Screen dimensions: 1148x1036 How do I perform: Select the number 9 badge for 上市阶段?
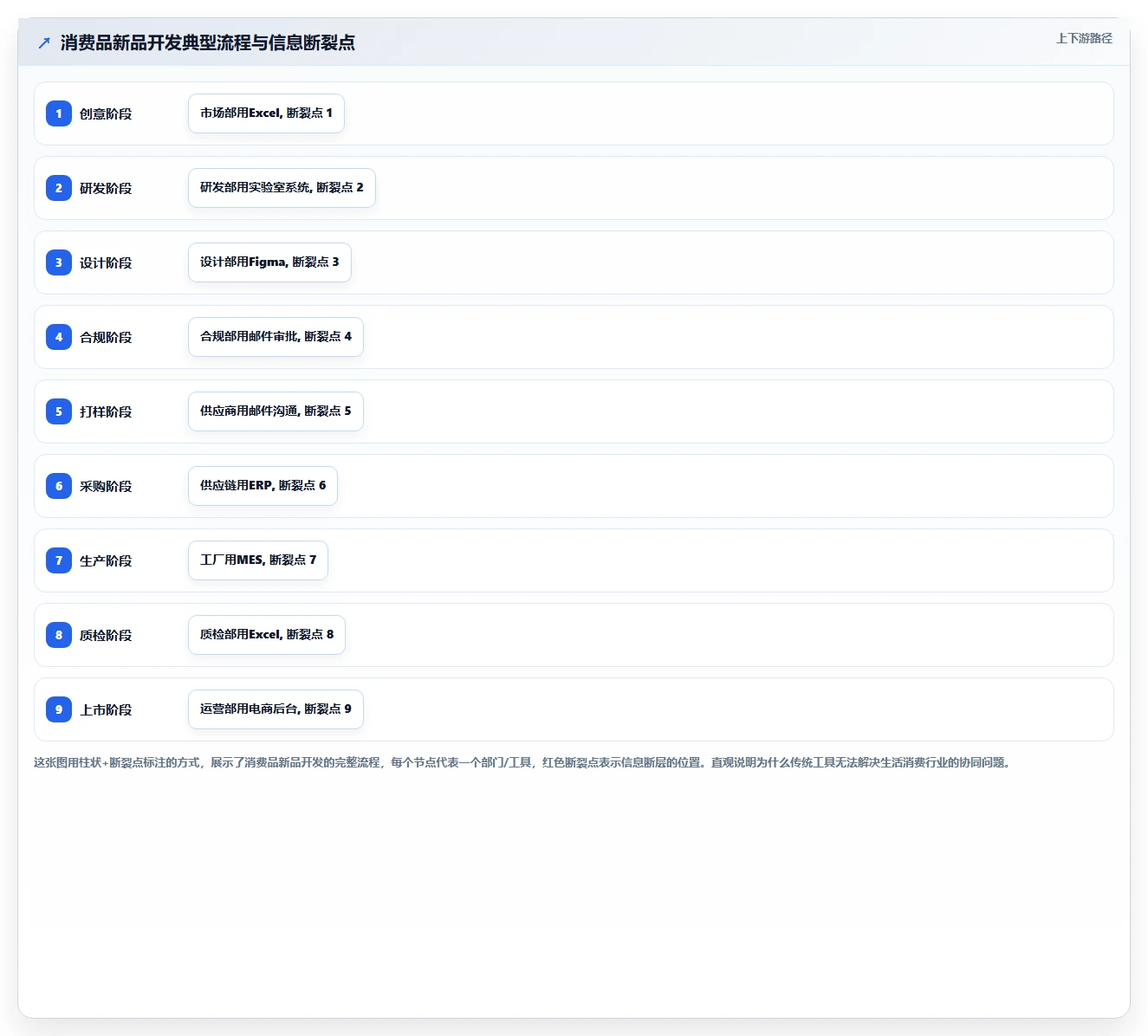[x=59, y=709]
